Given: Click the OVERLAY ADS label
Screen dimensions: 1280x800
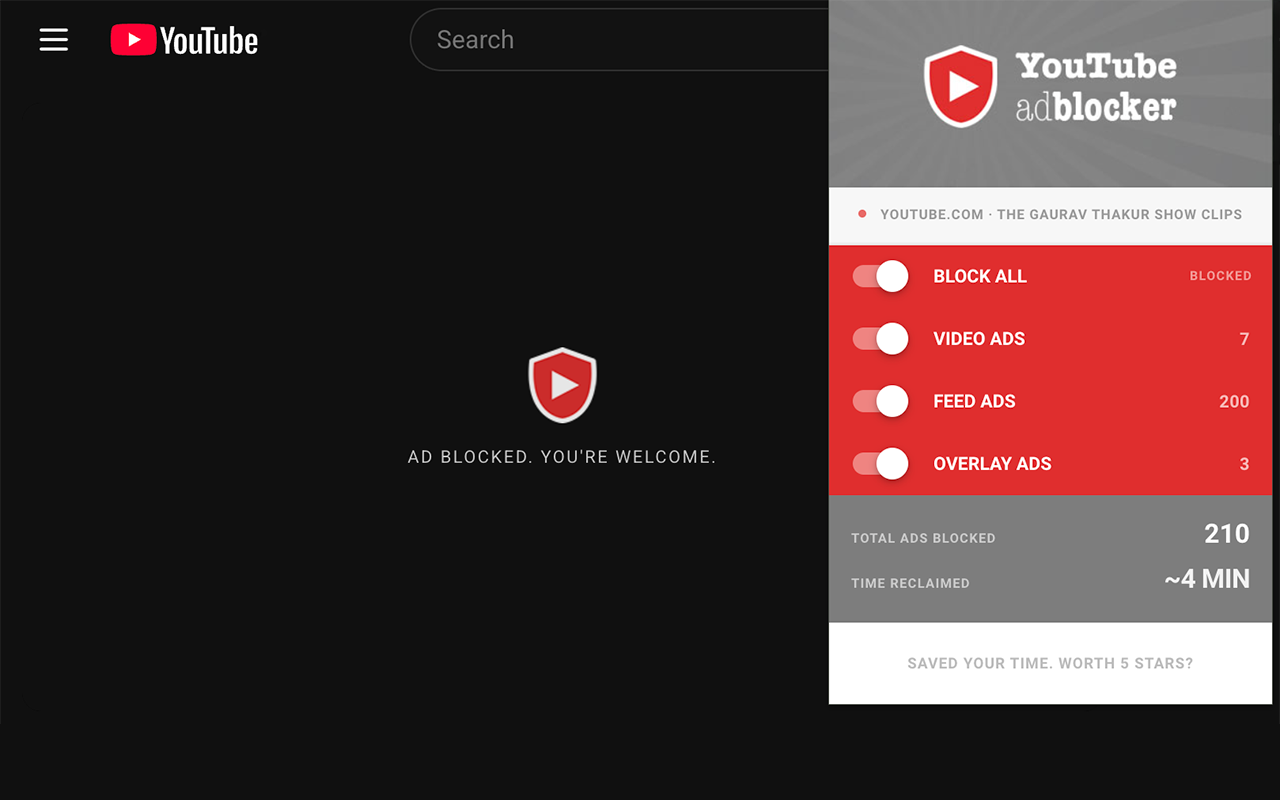Looking at the screenshot, I should (992, 464).
